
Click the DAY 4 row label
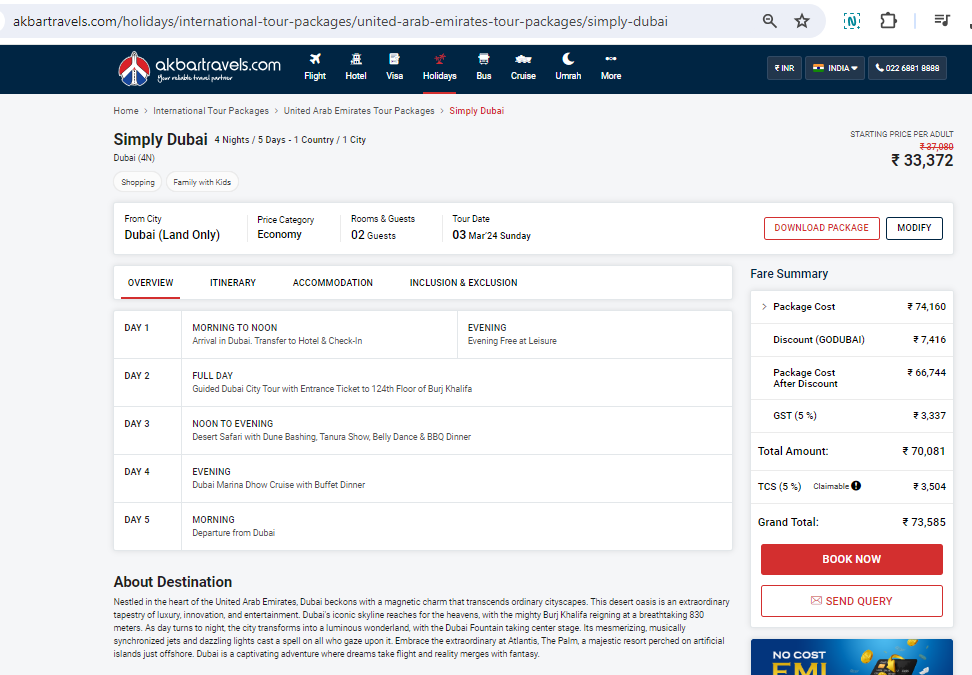[x=137, y=472]
